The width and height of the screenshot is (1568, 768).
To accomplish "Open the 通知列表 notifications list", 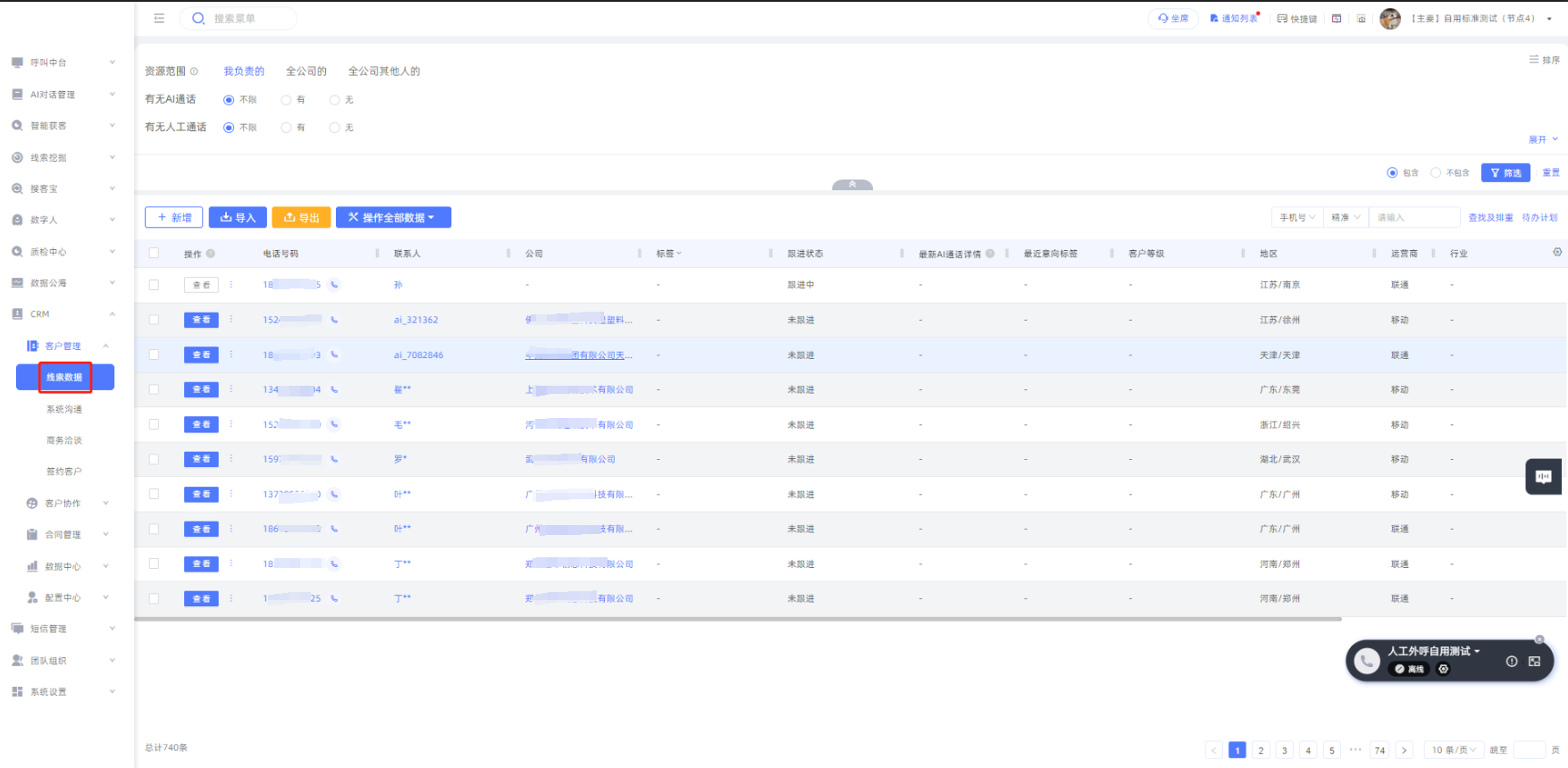I will pos(1235,18).
